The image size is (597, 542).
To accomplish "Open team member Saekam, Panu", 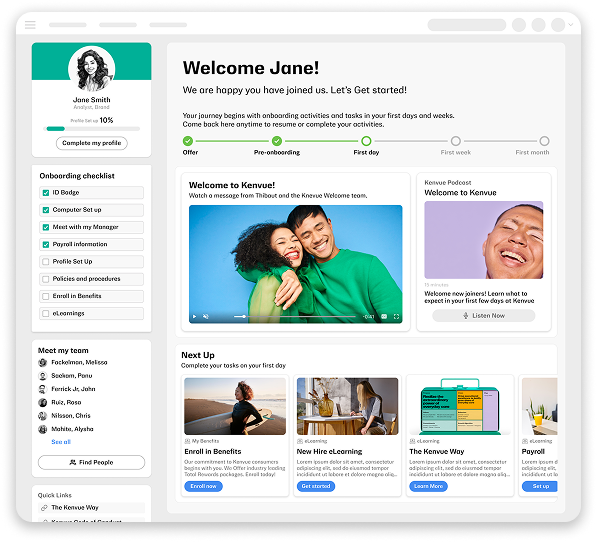I will pyautogui.click(x=72, y=376).
